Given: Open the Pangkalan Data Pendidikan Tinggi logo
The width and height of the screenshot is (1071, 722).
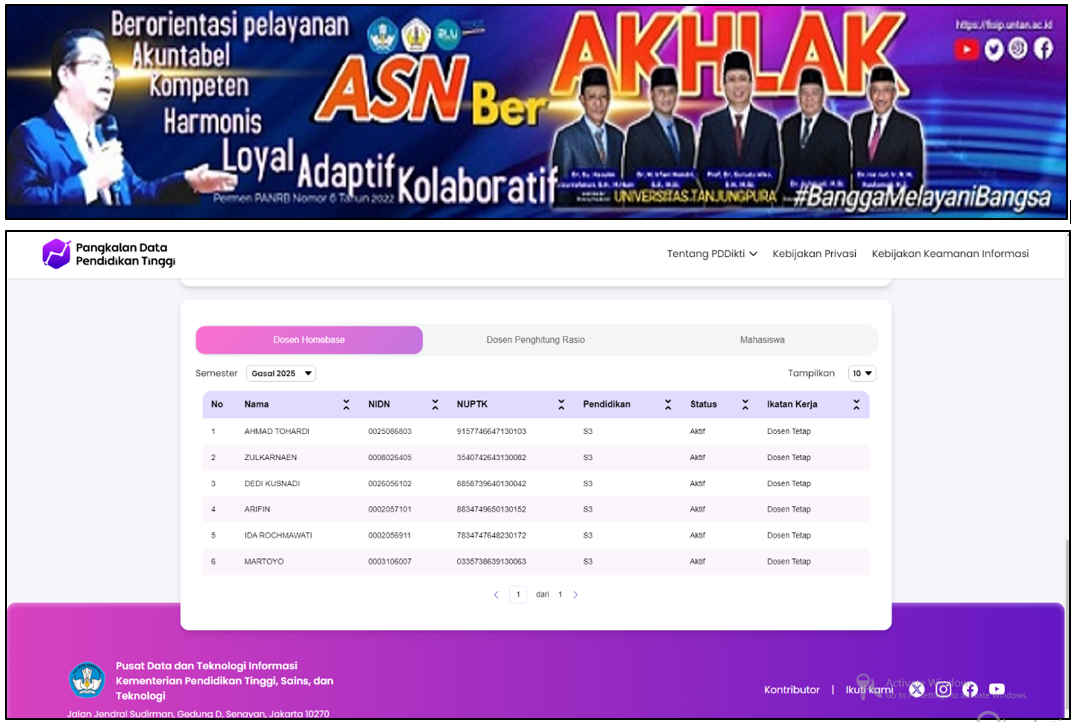Looking at the screenshot, I should [x=109, y=253].
